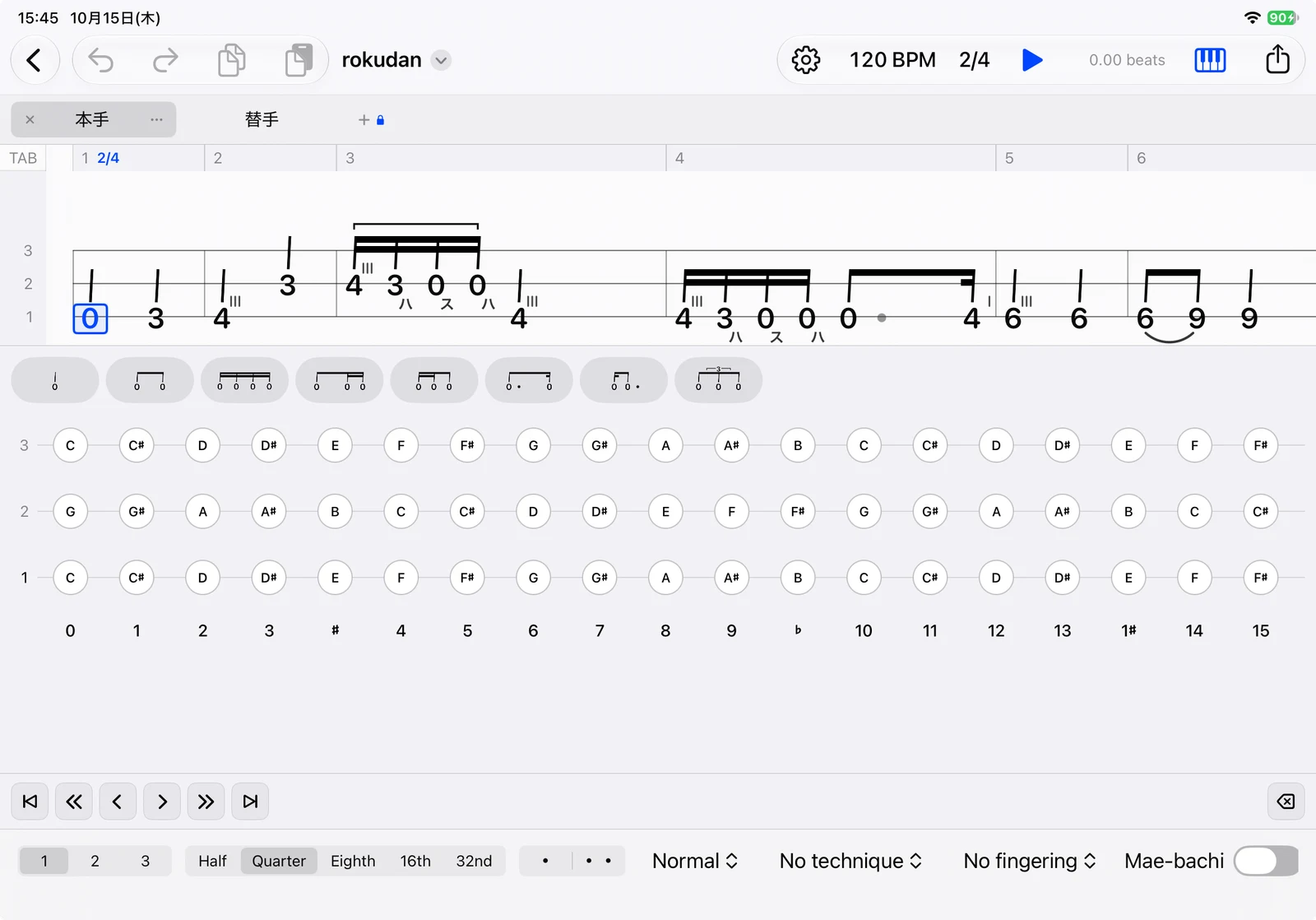Select string 2 in the string selector
This screenshot has height=920, width=1316.
[95, 861]
